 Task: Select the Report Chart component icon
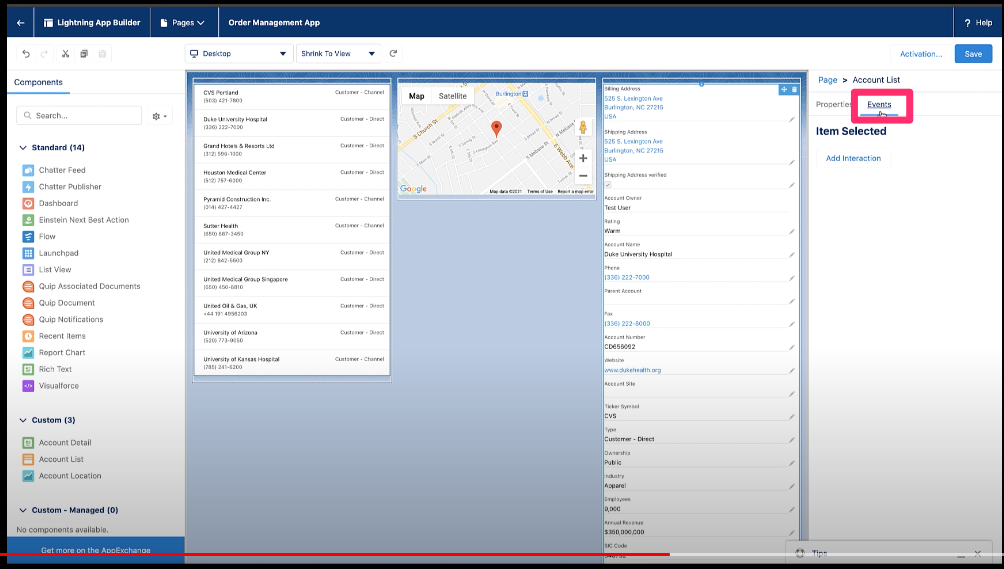(28, 353)
